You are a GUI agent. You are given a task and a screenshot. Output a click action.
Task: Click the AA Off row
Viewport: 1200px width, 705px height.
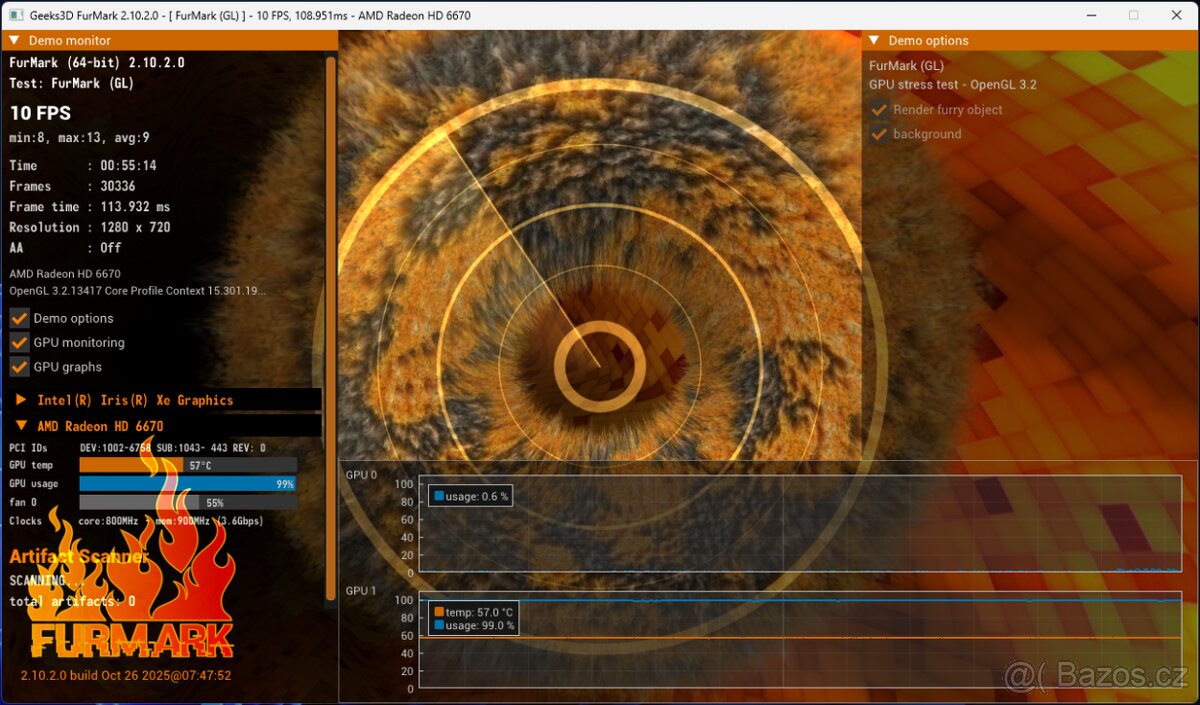[x=65, y=248]
